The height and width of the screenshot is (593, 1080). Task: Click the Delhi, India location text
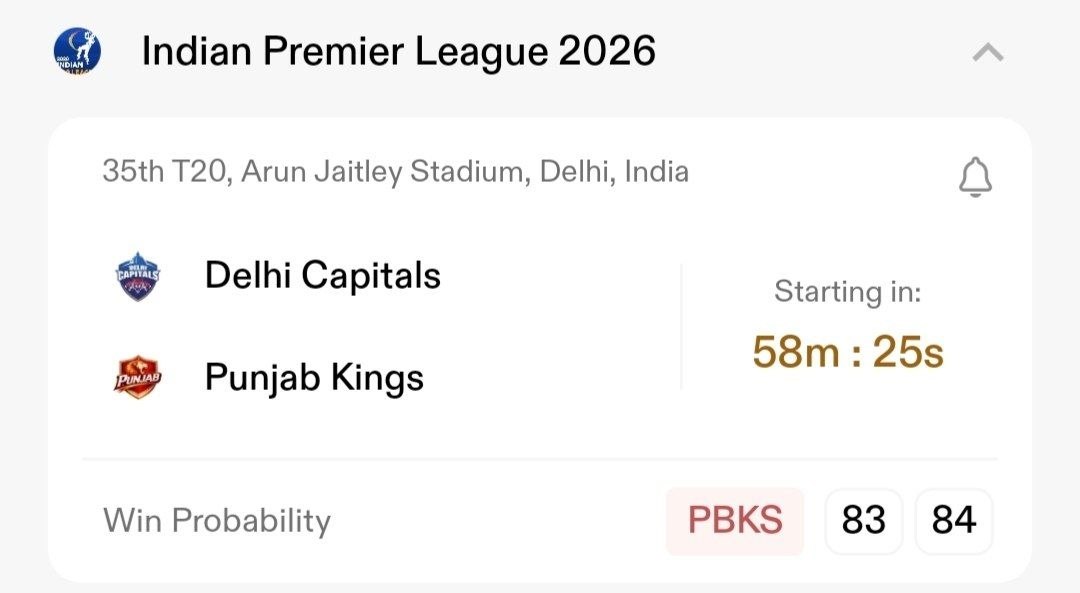[x=614, y=172]
